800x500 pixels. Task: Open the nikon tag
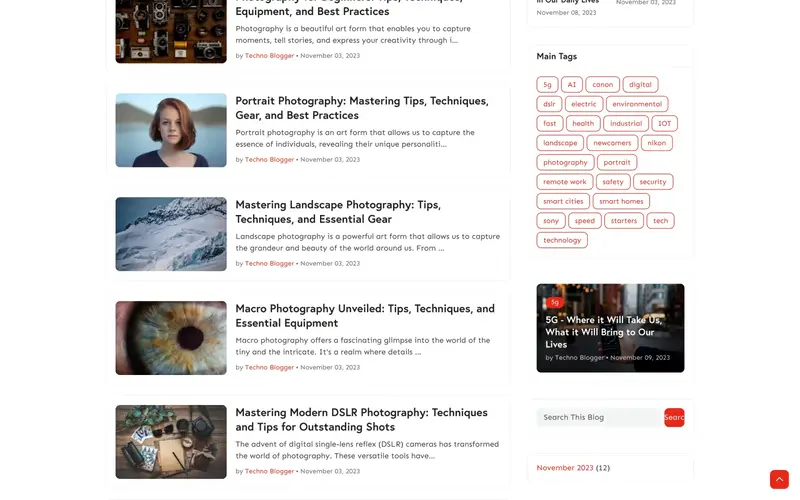[x=657, y=143]
